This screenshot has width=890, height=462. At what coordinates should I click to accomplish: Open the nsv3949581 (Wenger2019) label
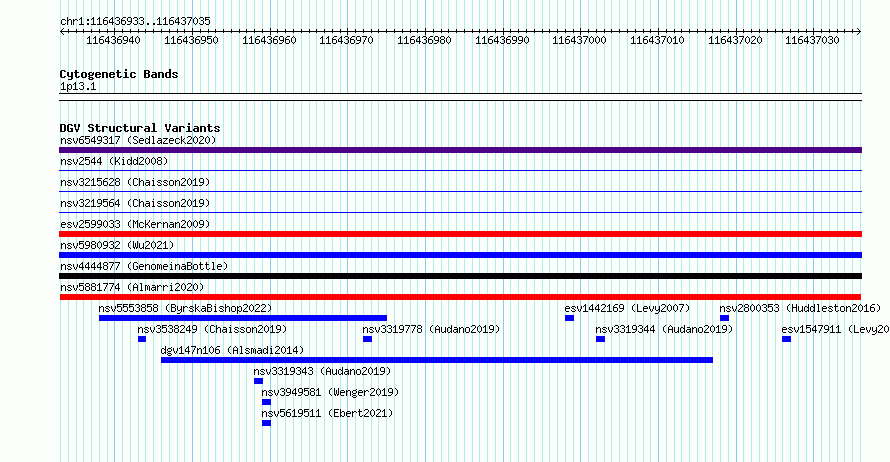[x=330, y=392]
